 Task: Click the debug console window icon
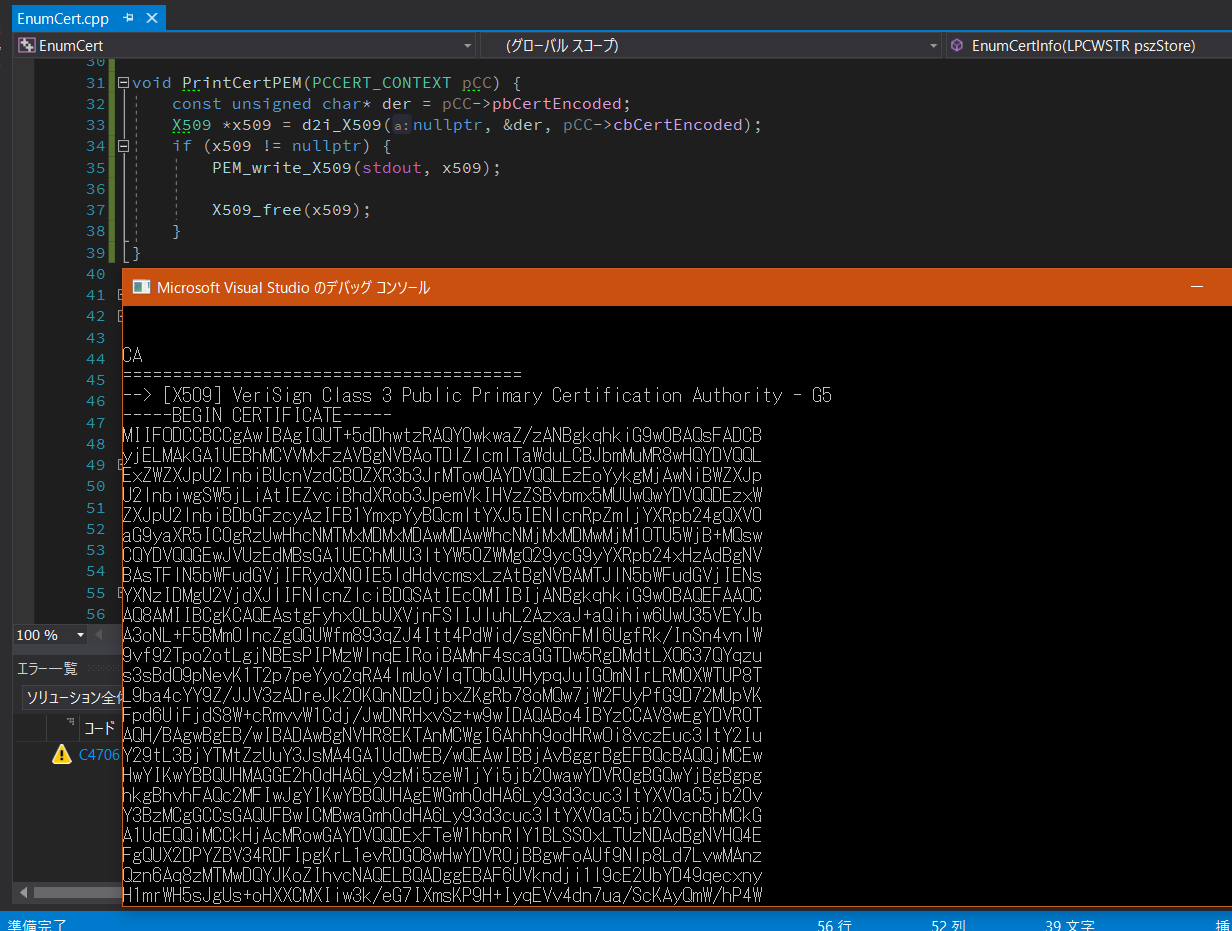[x=141, y=288]
